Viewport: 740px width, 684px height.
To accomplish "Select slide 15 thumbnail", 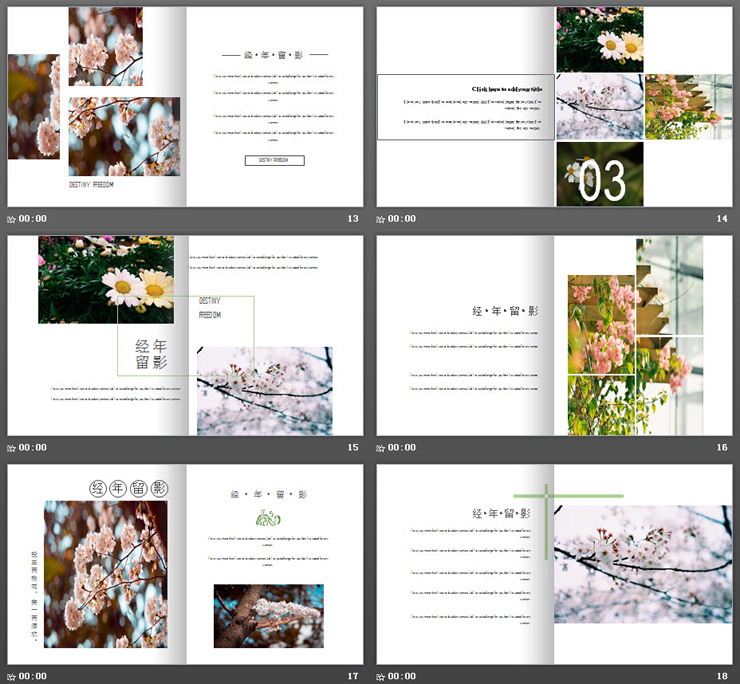I will pos(185,335).
